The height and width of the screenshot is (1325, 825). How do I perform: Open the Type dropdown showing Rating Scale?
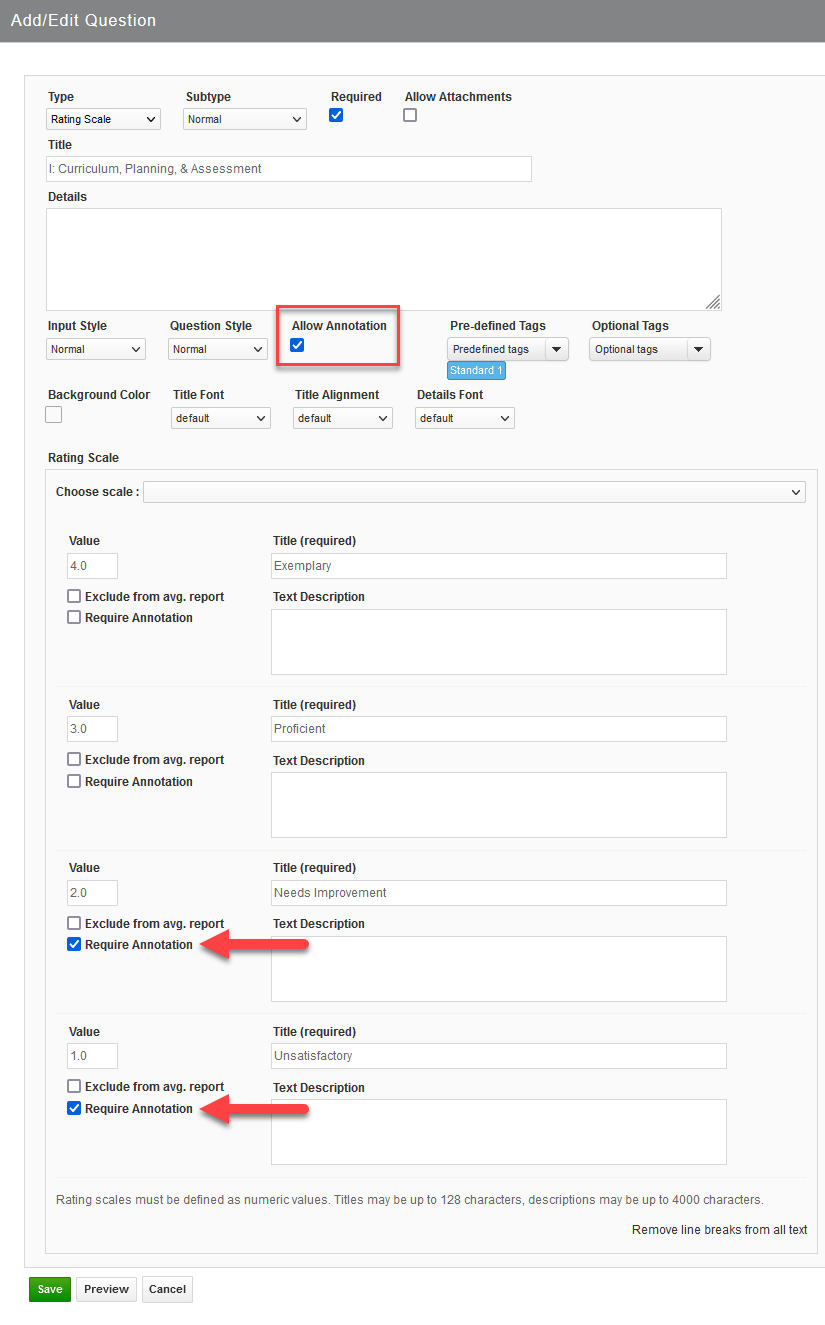[x=104, y=119]
